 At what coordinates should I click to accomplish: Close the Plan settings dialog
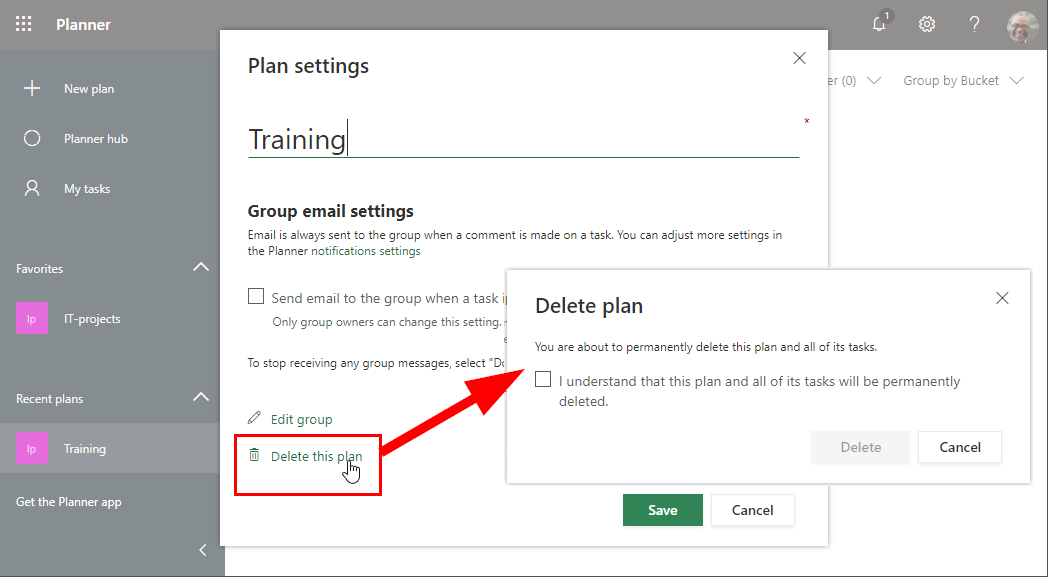click(x=799, y=58)
